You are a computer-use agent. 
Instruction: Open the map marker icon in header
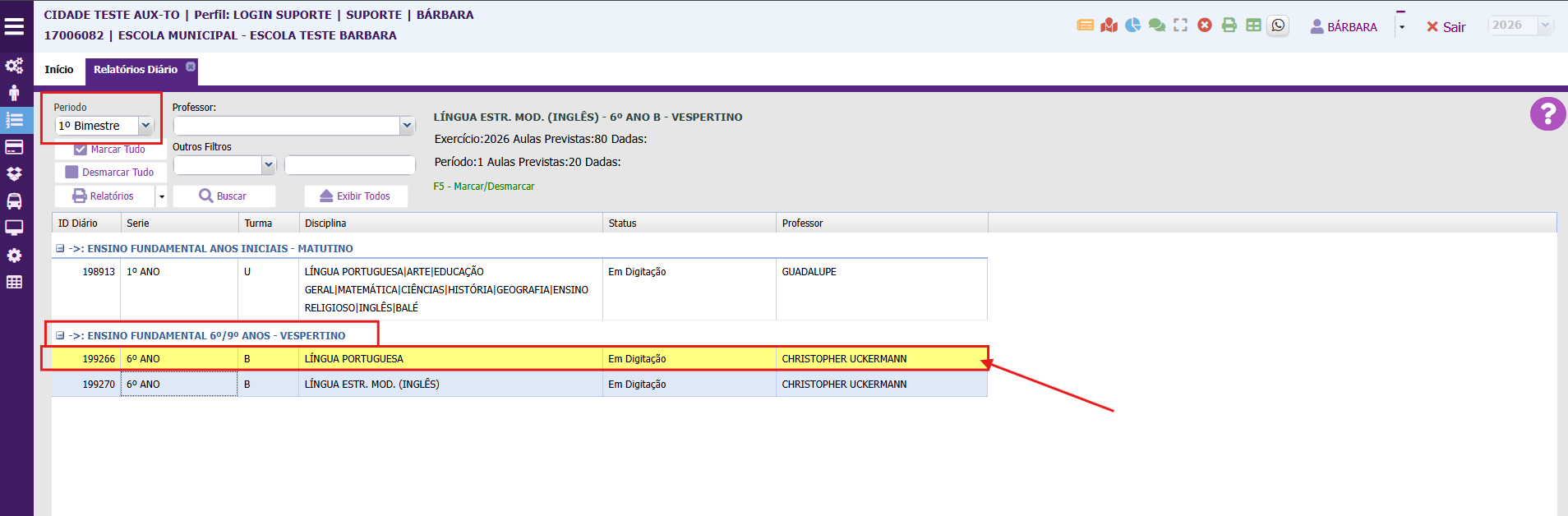pos(1109,25)
